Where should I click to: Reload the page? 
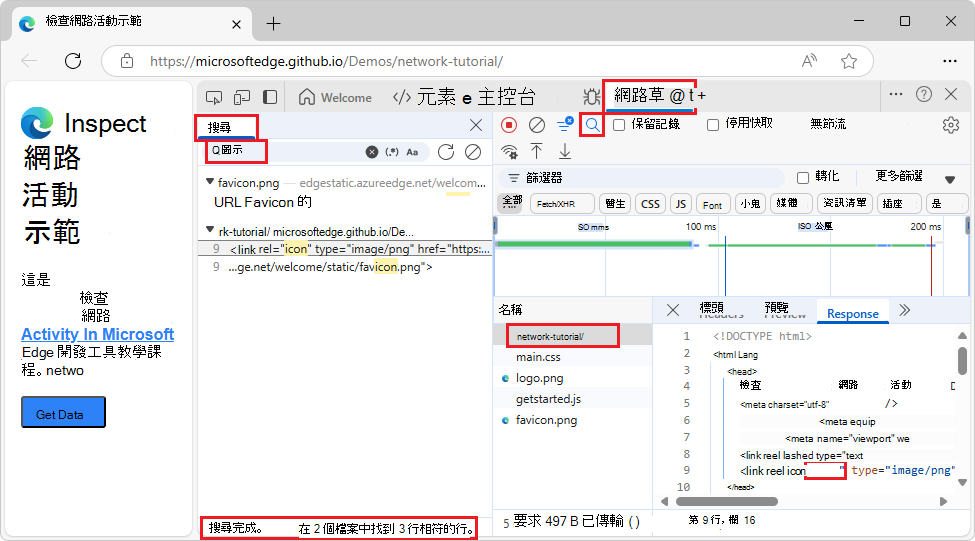[73, 61]
